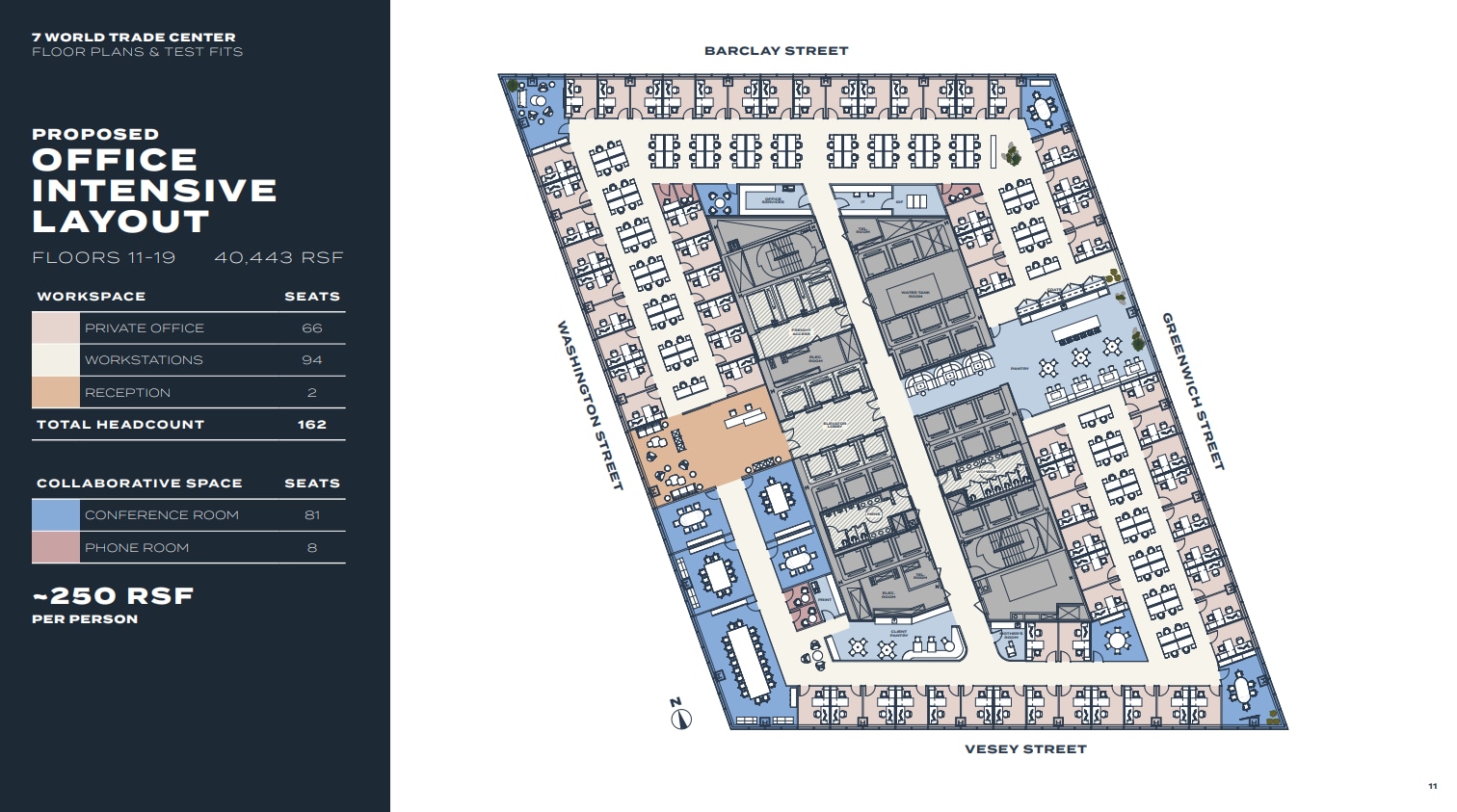Select the Workstations legend row label
This screenshot has height=812, width=1457.
pyautogui.click(x=144, y=360)
